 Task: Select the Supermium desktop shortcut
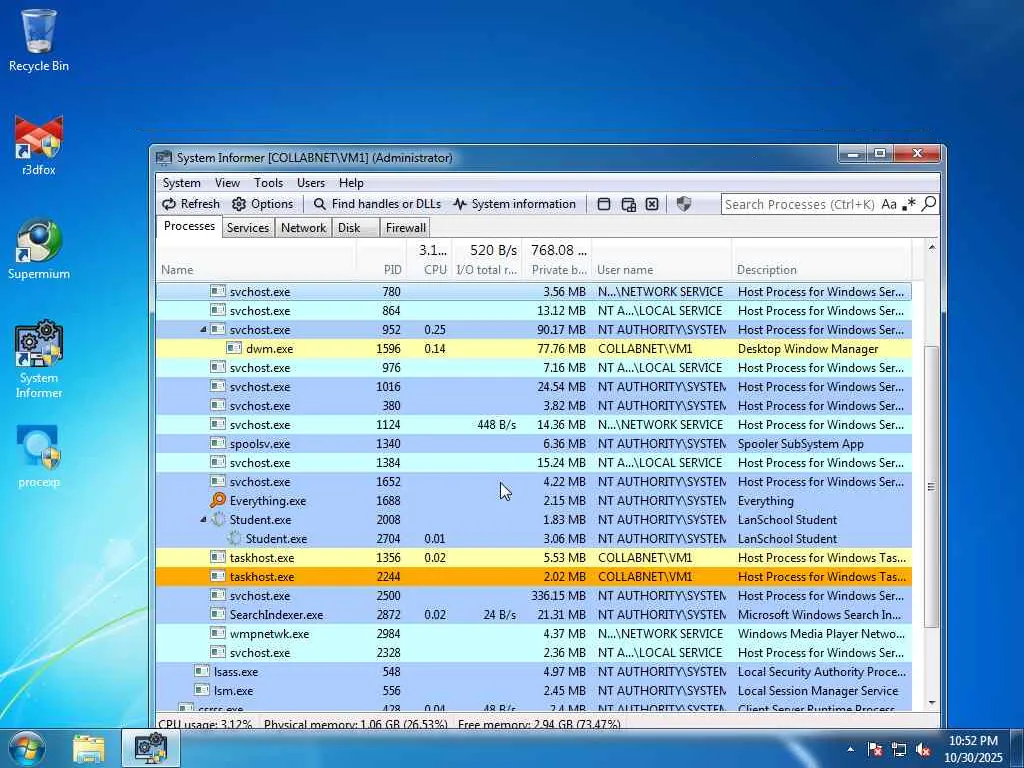tap(39, 249)
